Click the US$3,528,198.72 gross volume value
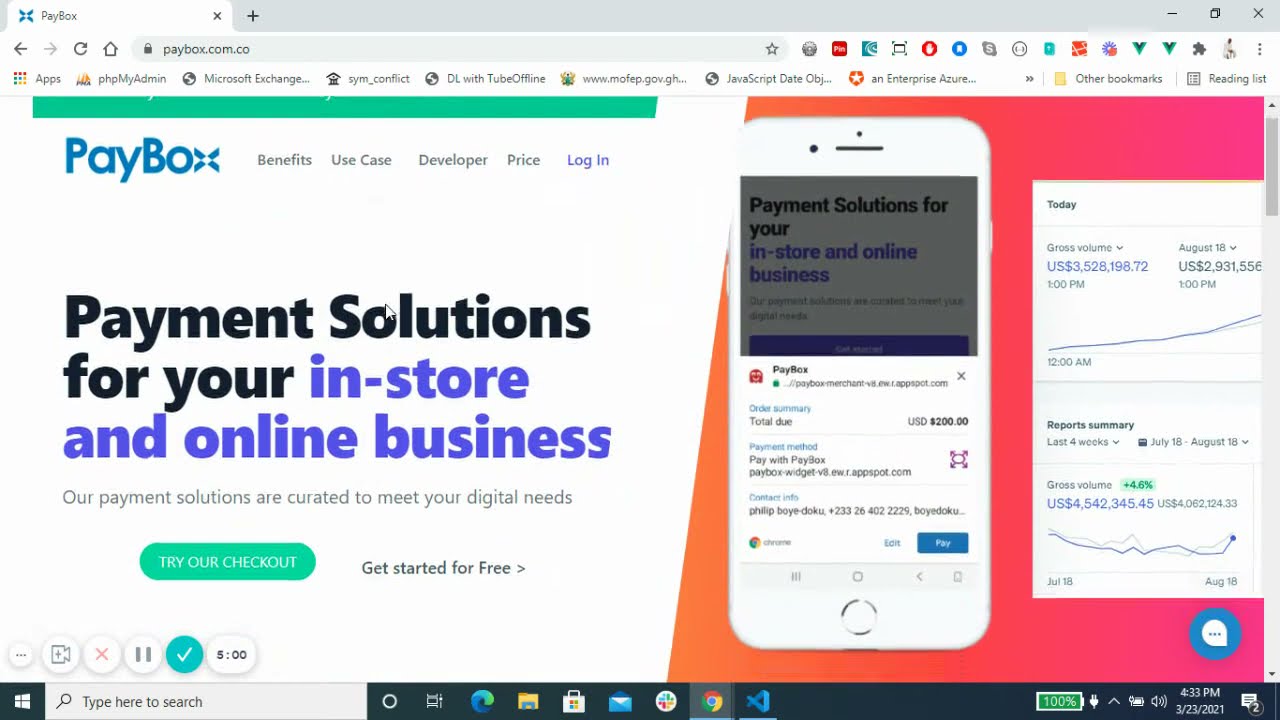Image resolution: width=1280 pixels, height=720 pixels. 1097,267
